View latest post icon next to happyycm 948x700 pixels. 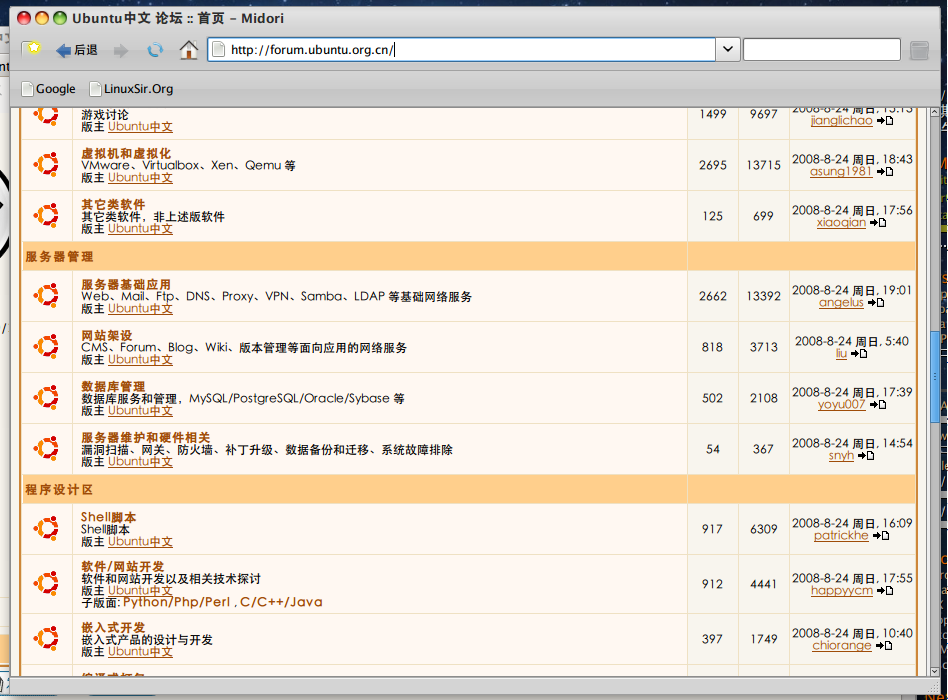coord(885,591)
